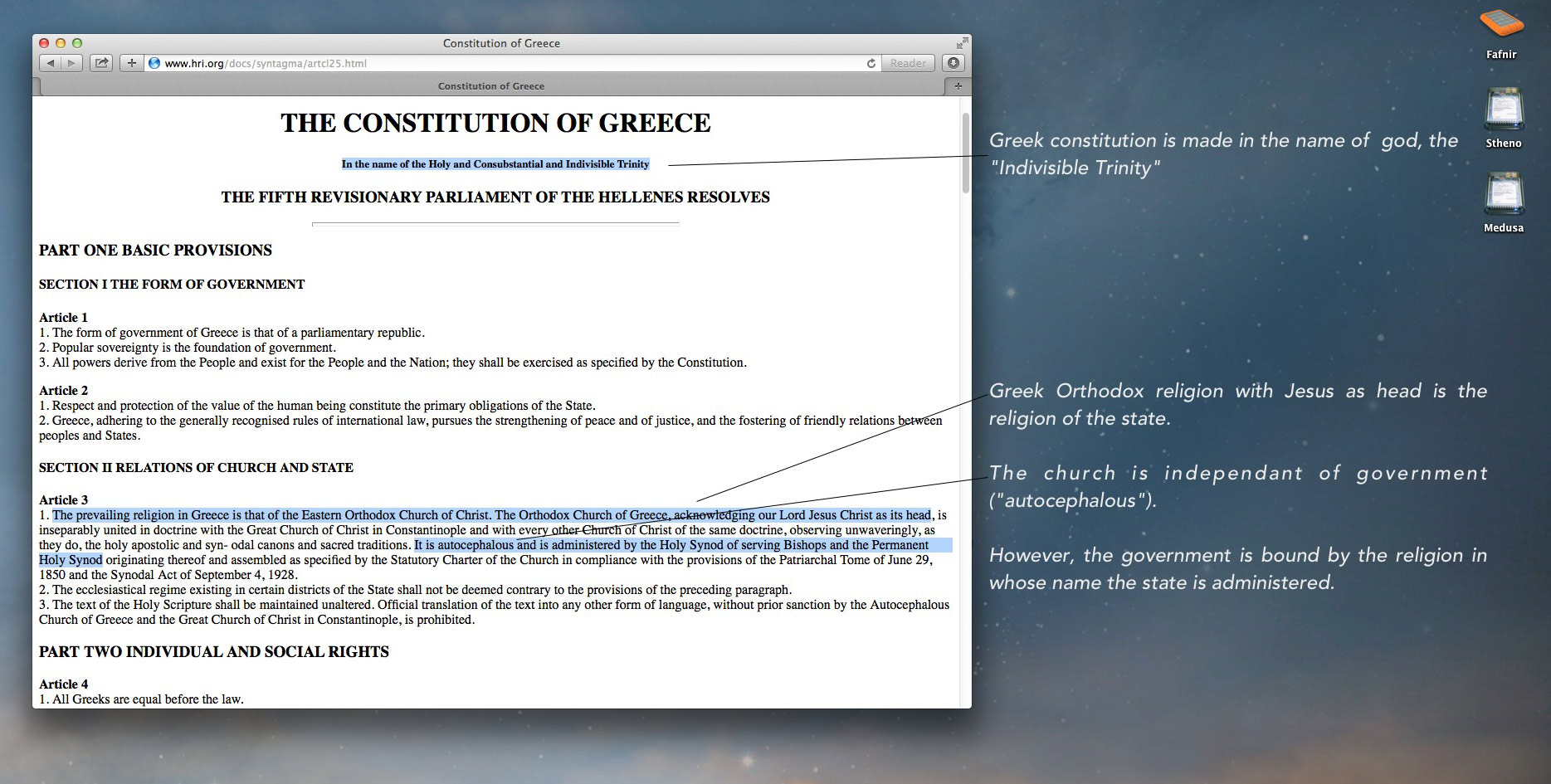This screenshot has width=1551, height=784.
Task: Click the 'Article 4' label
Action: pyautogui.click(x=63, y=684)
